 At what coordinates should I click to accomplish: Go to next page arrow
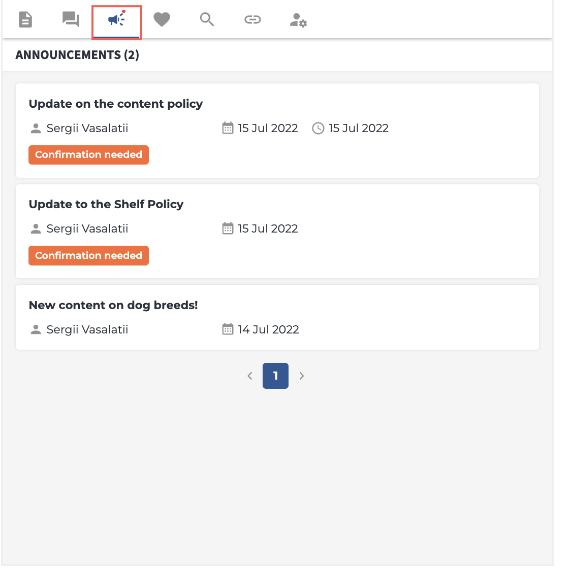tap(301, 376)
